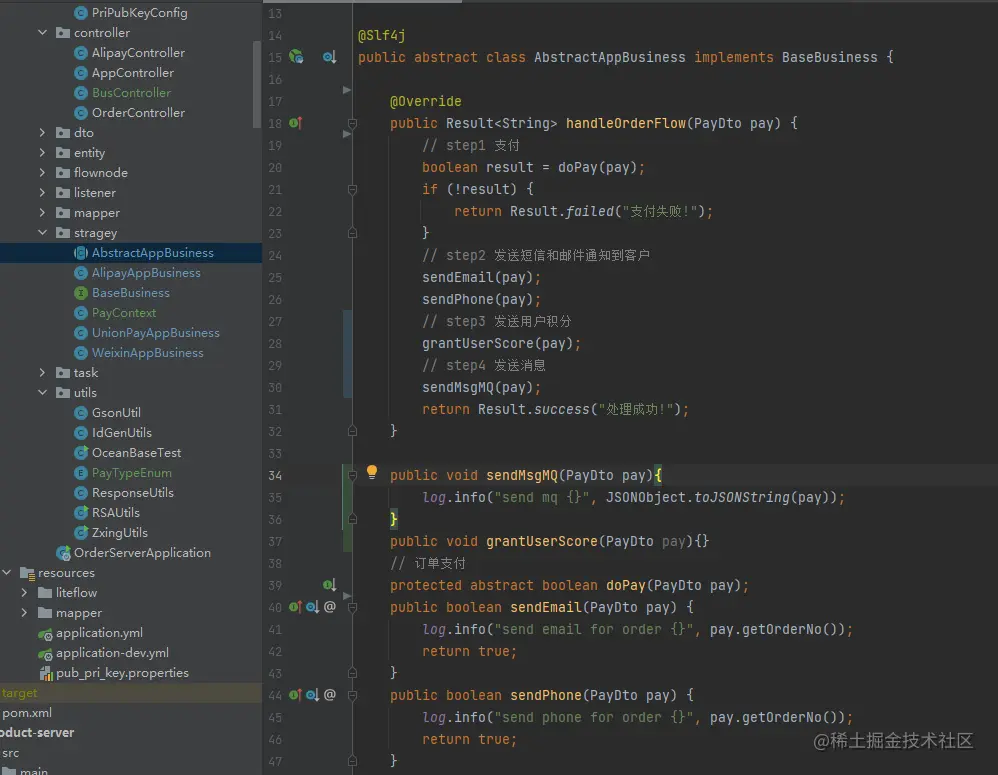The height and width of the screenshot is (775, 998).
Task: Click the light bulb quick-fix icon at line 34
Action: [x=372, y=472]
